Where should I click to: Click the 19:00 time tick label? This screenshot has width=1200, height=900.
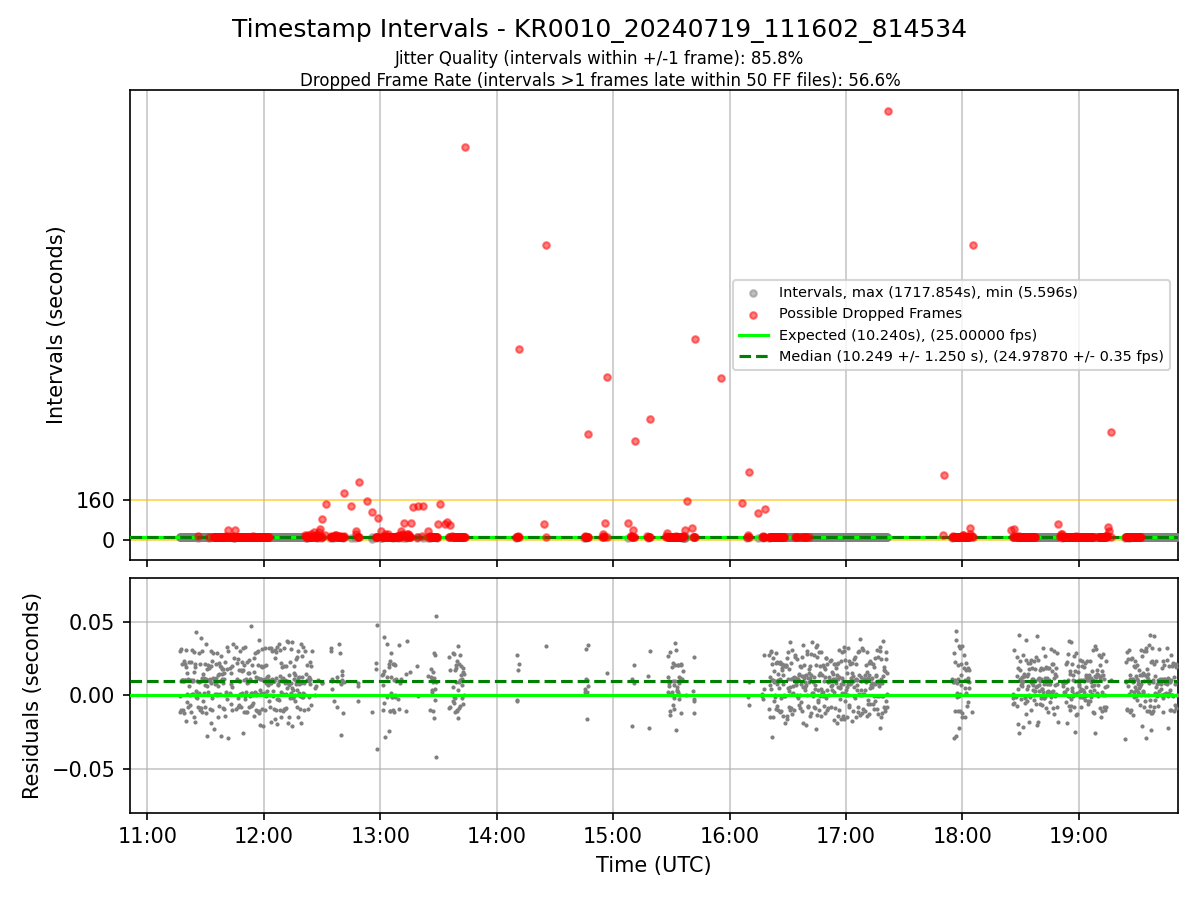[x=1079, y=835]
